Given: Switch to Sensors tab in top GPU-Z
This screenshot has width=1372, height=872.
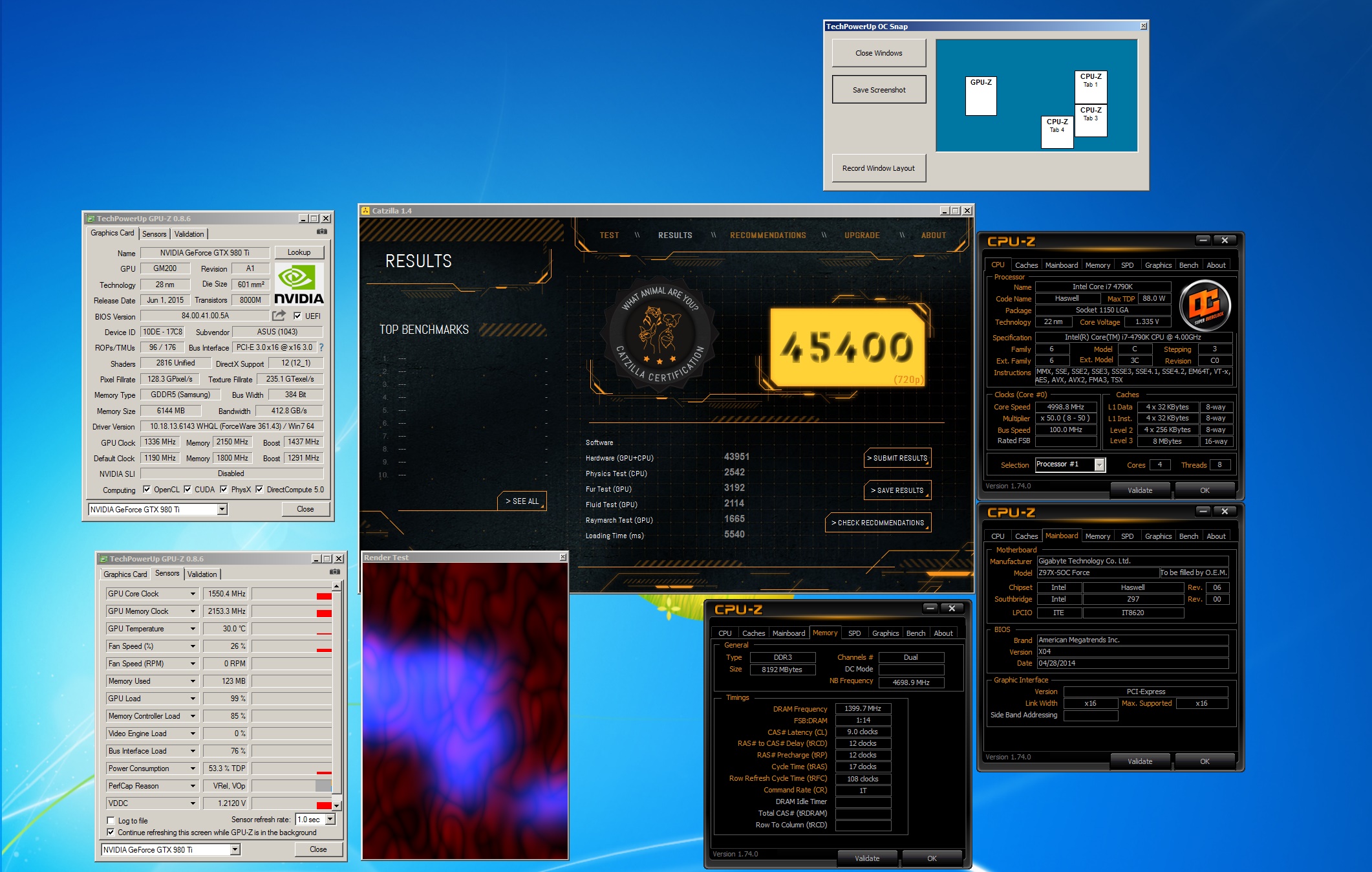Looking at the screenshot, I should pos(154,234).
